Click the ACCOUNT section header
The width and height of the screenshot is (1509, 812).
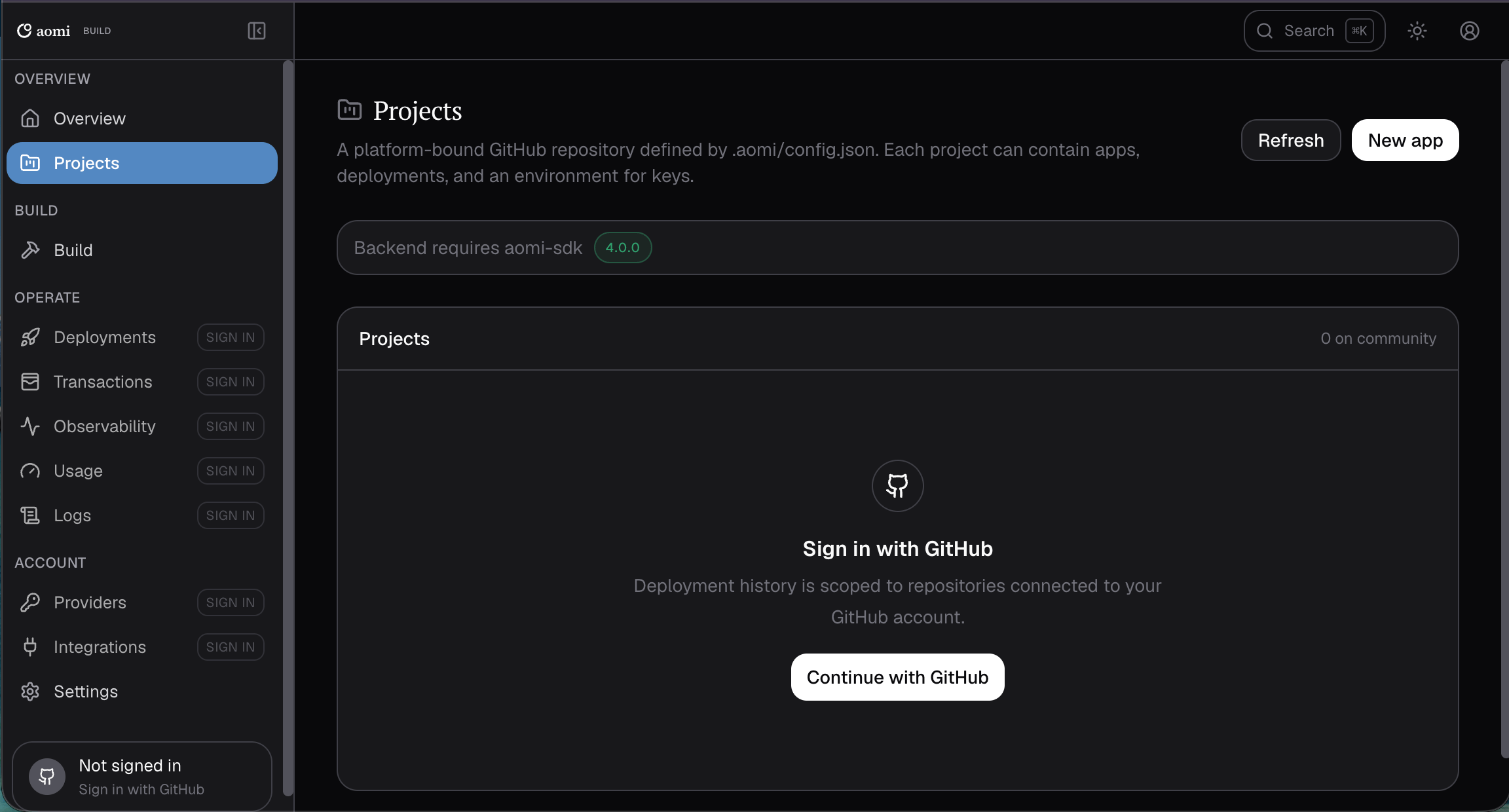(50, 563)
